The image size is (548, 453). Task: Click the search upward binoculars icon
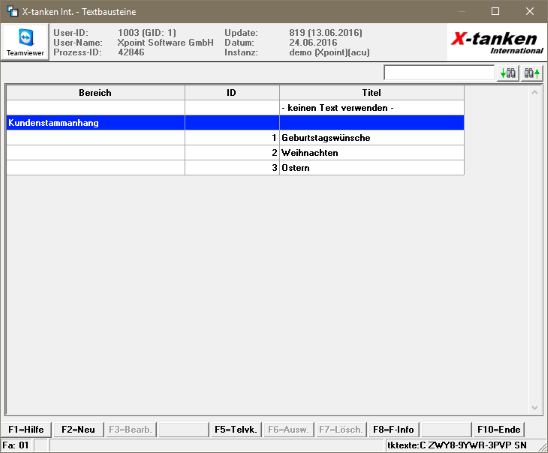point(532,73)
